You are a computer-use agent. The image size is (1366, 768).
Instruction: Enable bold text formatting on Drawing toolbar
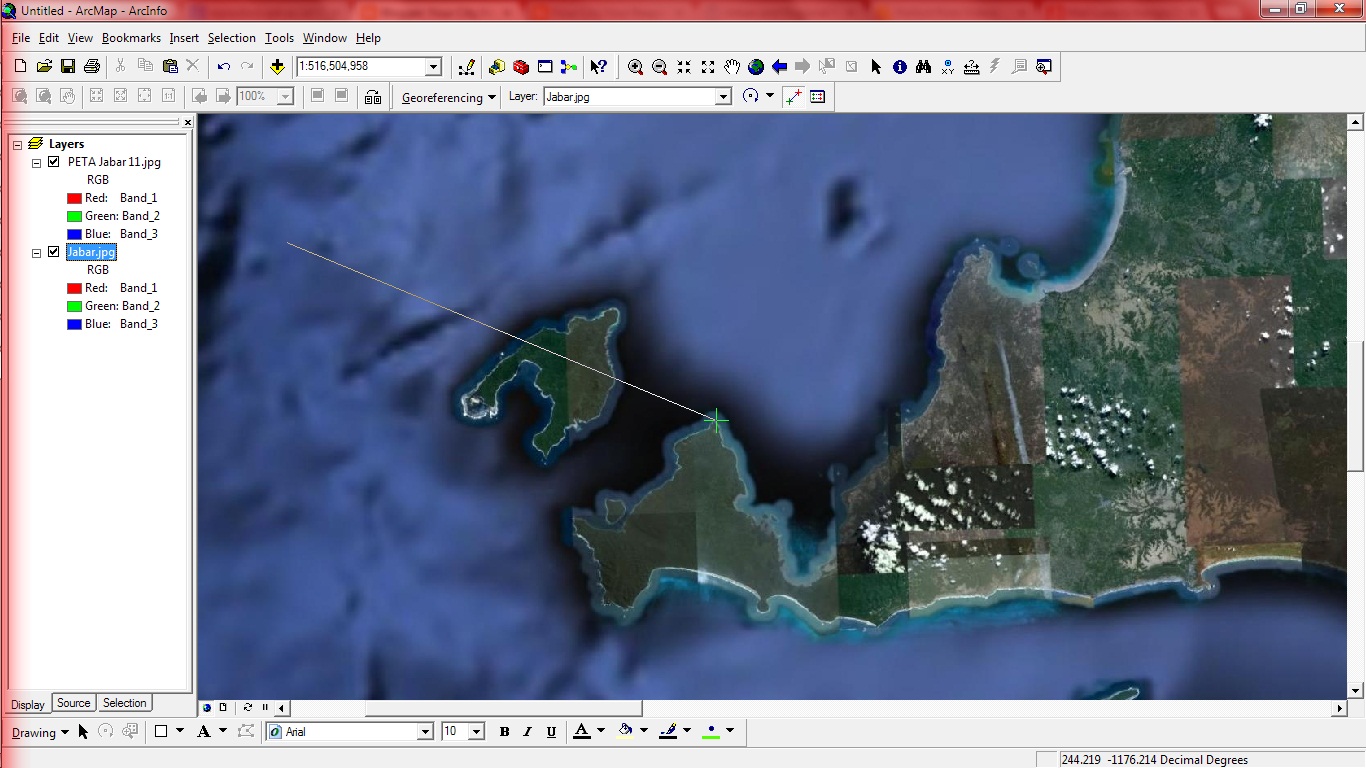[504, 731]
